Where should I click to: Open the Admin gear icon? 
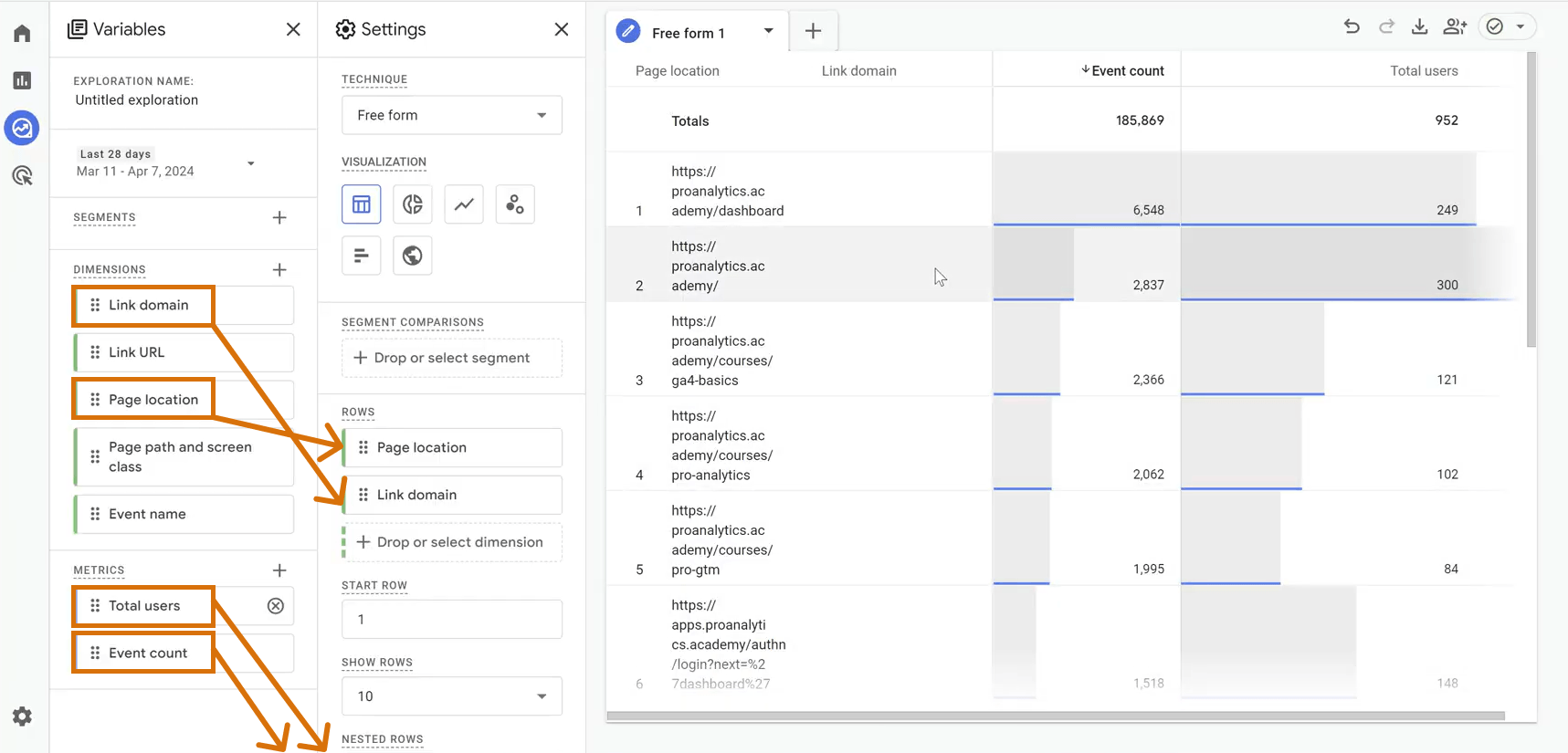[x=22, y=716]
